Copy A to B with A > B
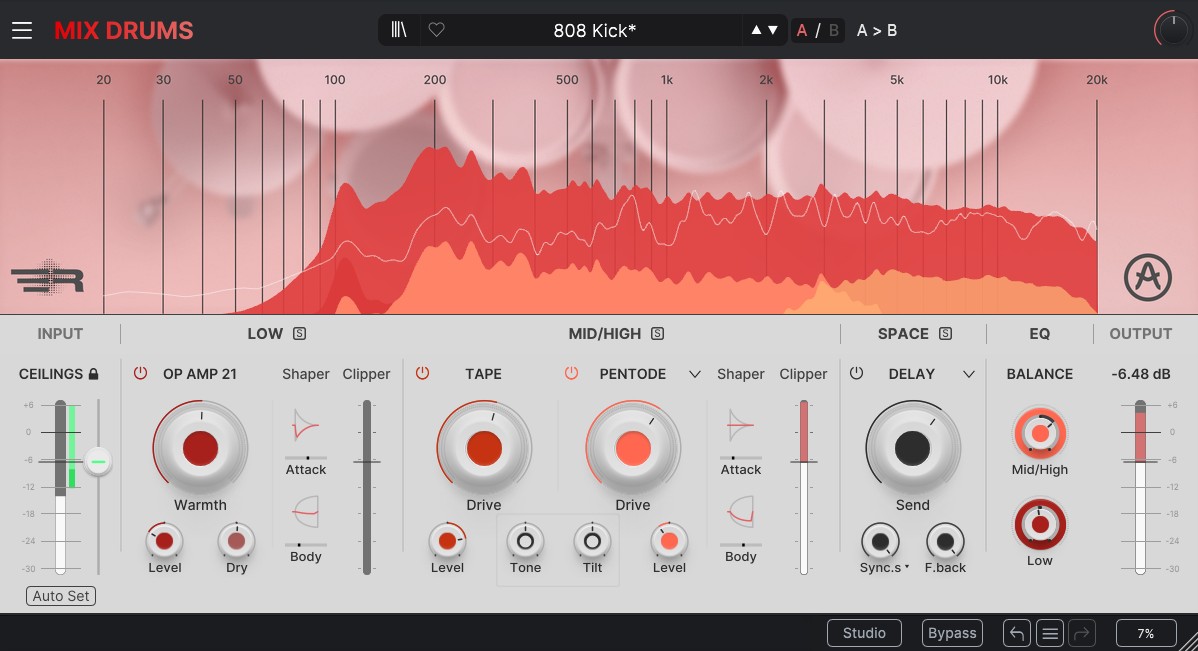This screenshot has height=651, width=1198. tap(876, 31)
